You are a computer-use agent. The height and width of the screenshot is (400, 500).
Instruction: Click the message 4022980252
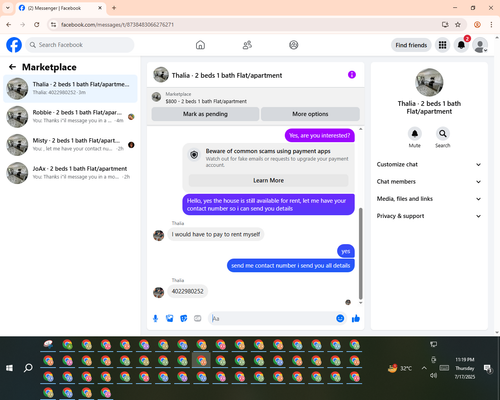pyautogui.click(x=187, y=291)
